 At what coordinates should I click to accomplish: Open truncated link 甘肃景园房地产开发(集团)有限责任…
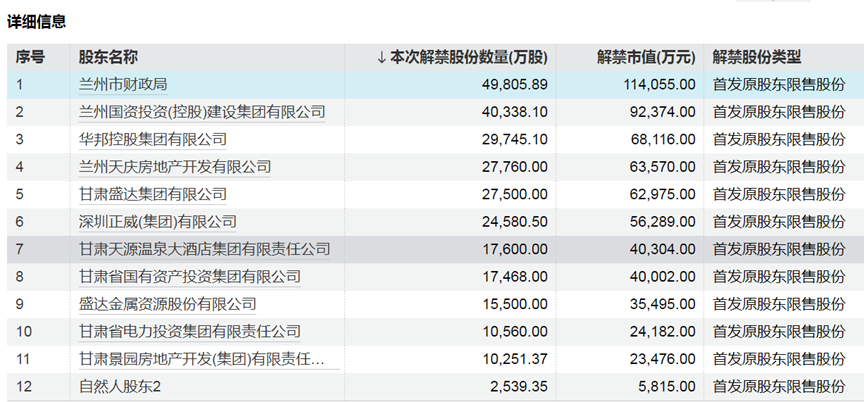pos(202,359)
